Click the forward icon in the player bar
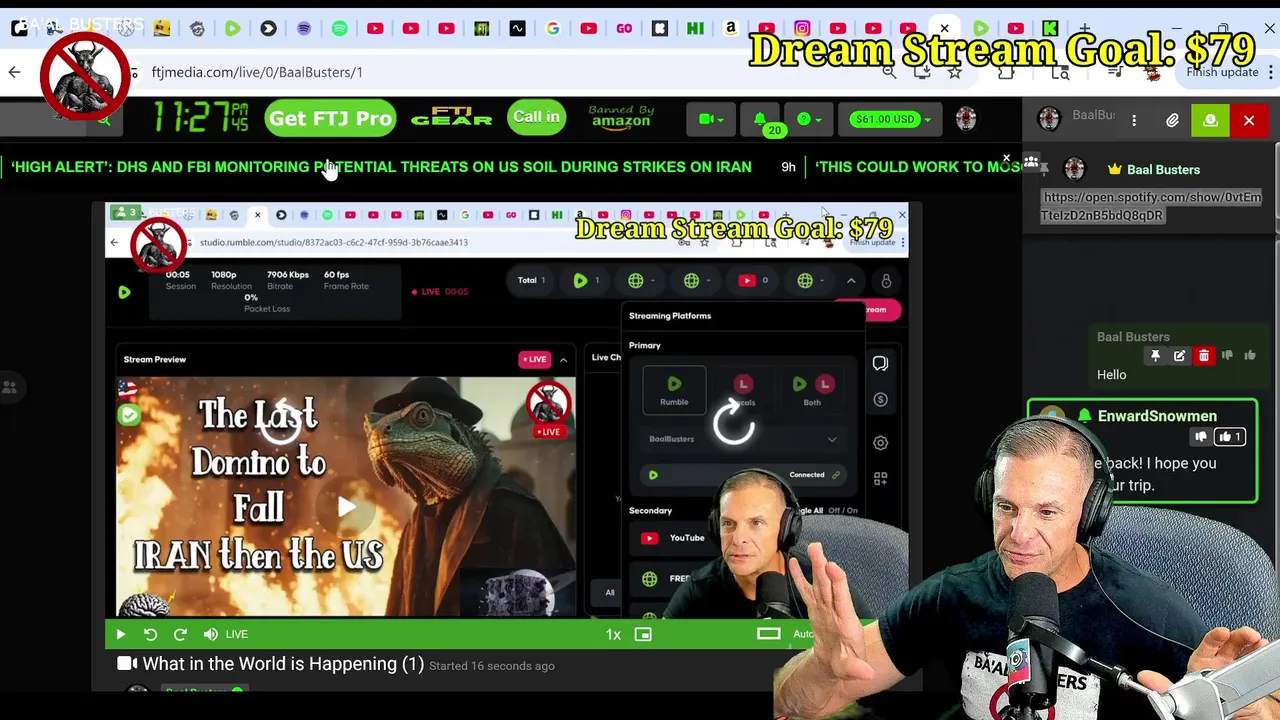Screen dimensions: 1280x720 [180, 634]
